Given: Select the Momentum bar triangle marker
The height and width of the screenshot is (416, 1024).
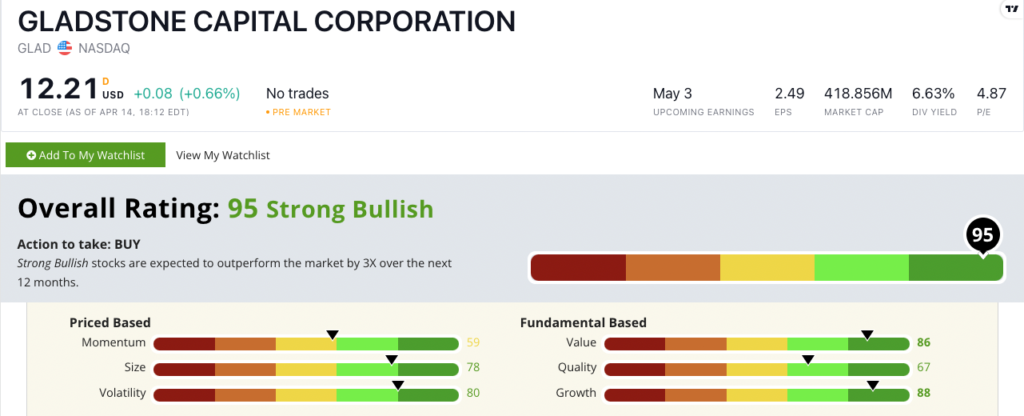Looking at the screenshot, I should point(333,334).
